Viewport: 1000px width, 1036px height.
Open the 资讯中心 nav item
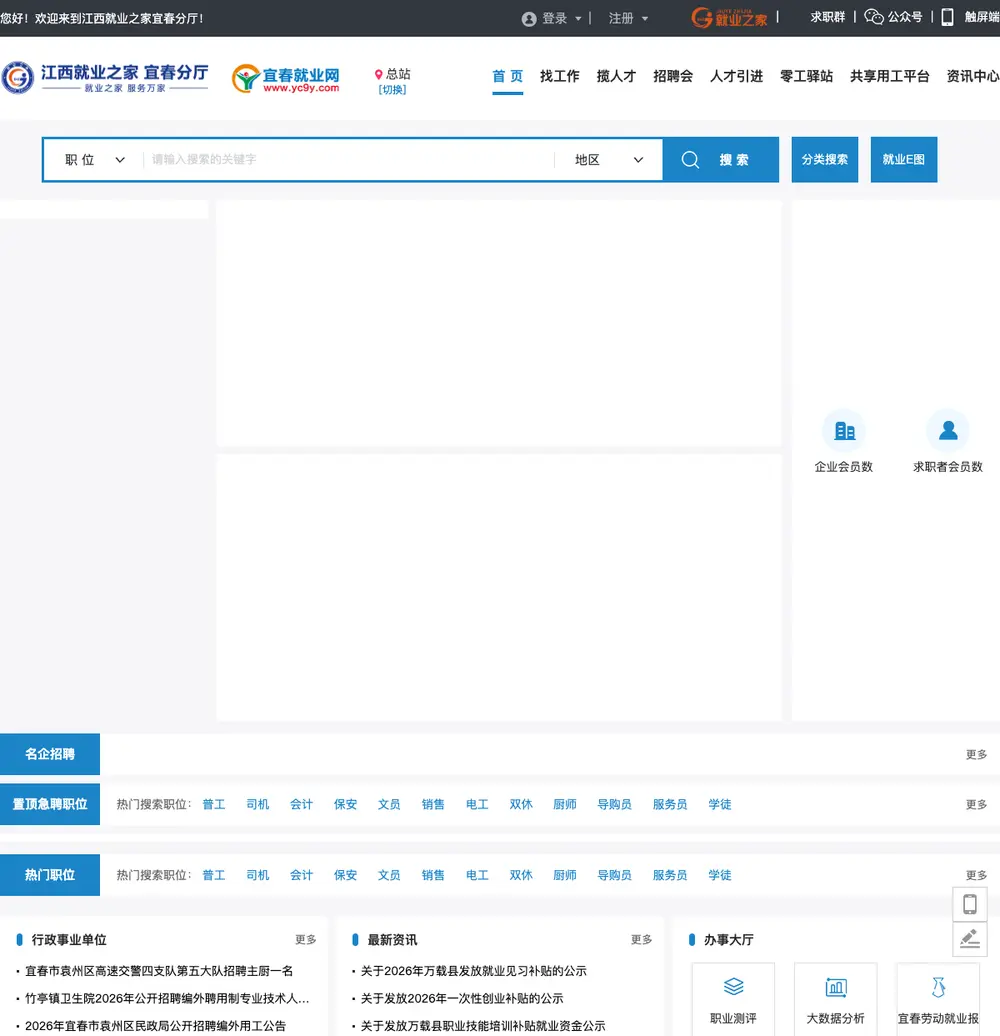click(x=973, y=77)
